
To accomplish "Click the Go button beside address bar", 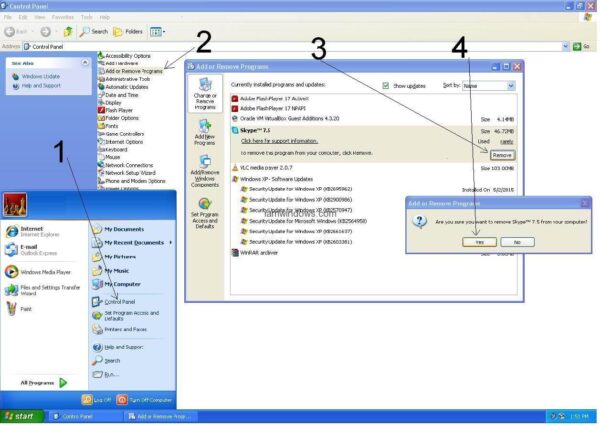I will 581,47.
